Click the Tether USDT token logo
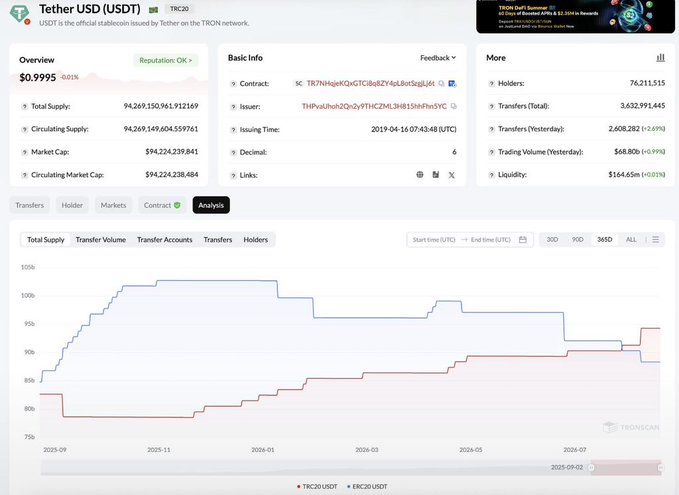The height and width of the screenshot is (495, 679). coord(19,13)
